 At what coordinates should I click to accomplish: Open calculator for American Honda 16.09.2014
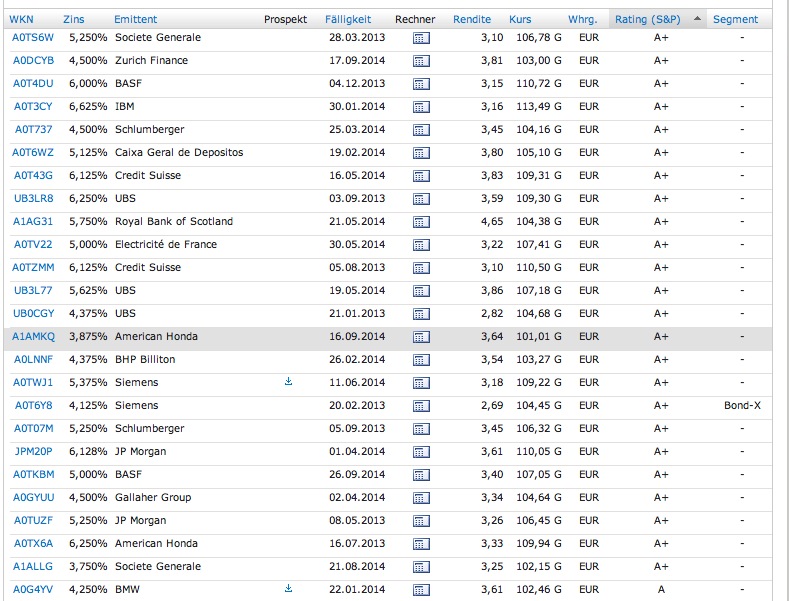click(421, 337)
